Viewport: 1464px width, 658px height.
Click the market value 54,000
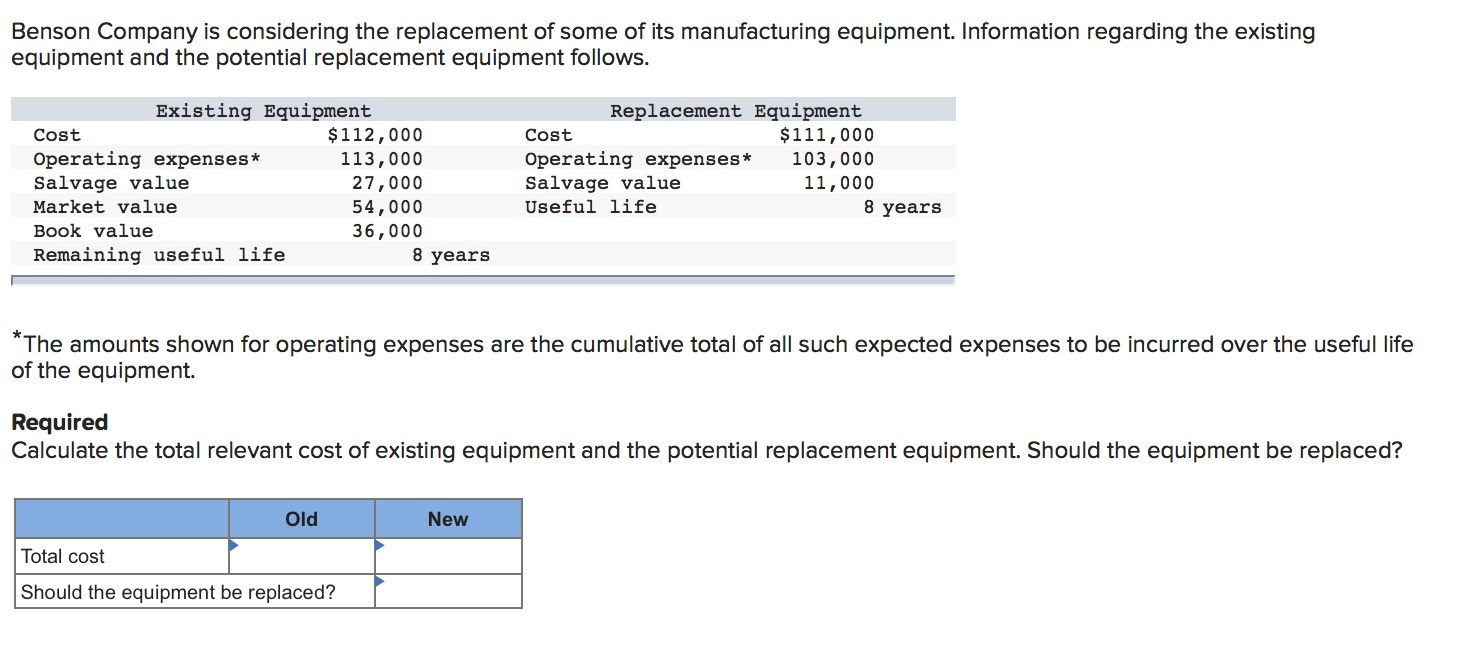point(387,207)
